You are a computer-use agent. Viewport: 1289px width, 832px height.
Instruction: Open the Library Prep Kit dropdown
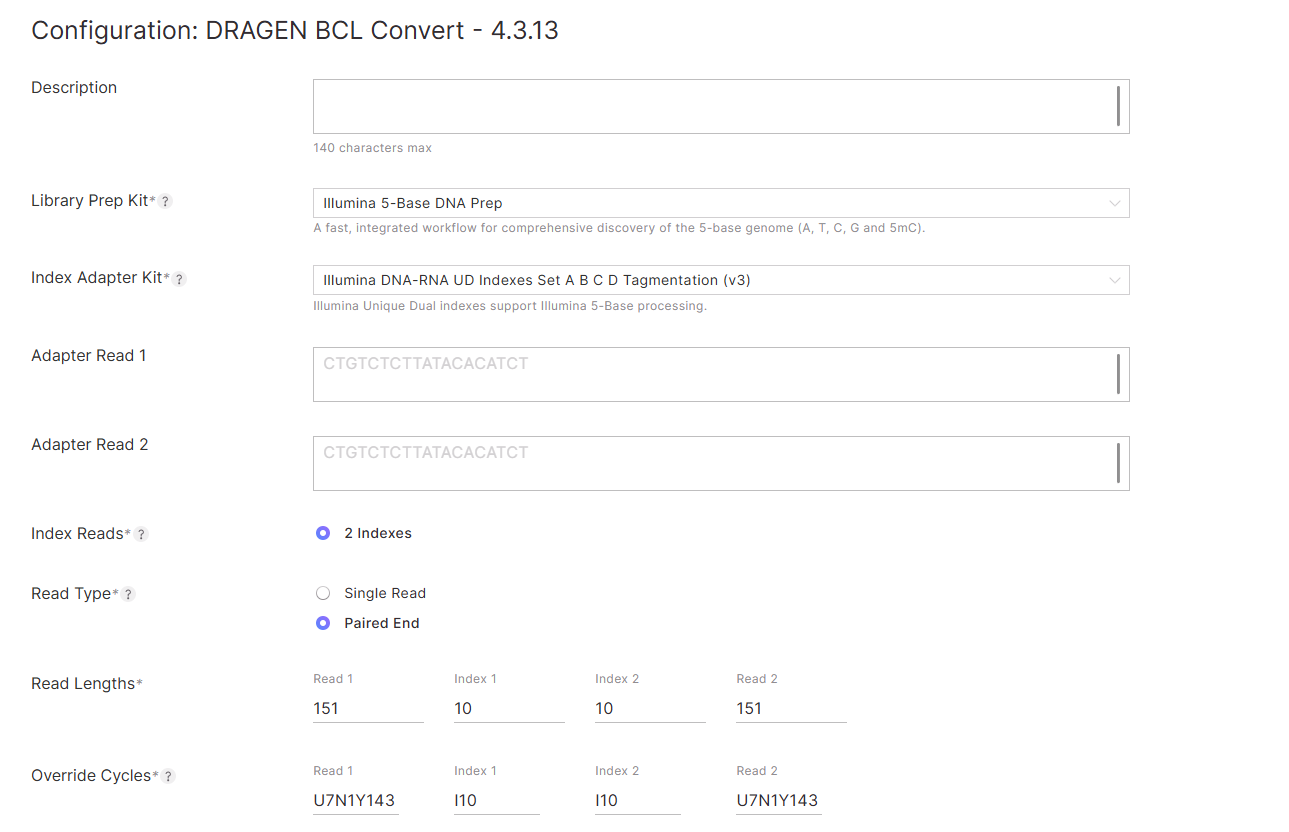coord(720,203)
